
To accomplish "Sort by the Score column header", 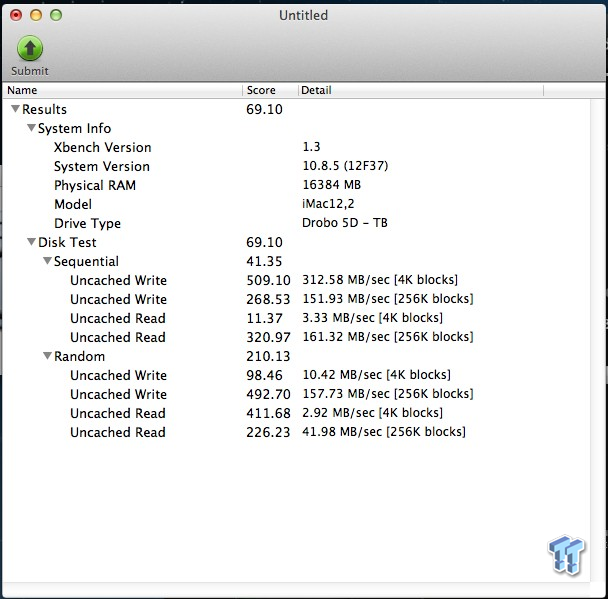I will (270, 90).
